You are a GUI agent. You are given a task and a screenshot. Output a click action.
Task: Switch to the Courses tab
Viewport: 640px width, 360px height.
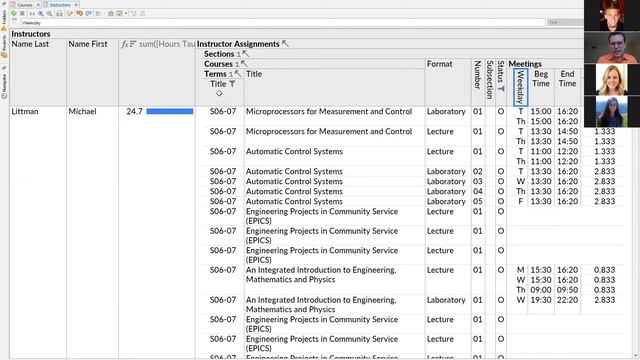coord(25,5)
